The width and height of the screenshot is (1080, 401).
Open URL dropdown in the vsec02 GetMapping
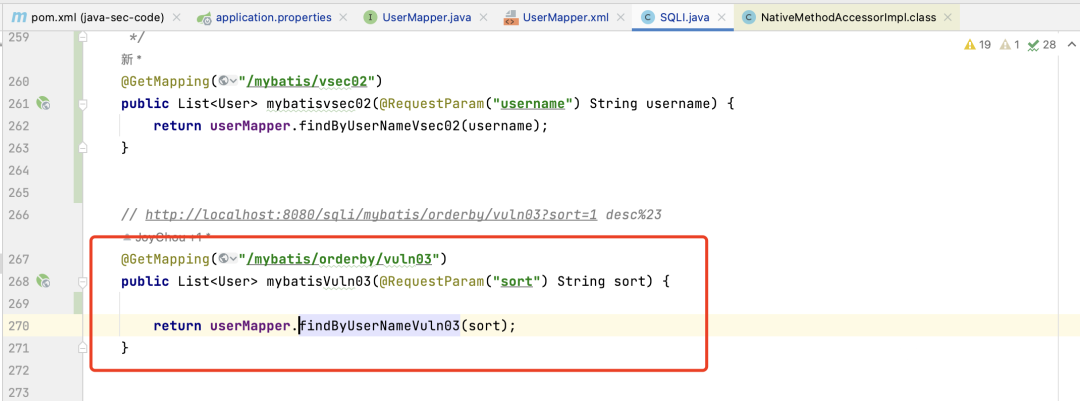229,81
